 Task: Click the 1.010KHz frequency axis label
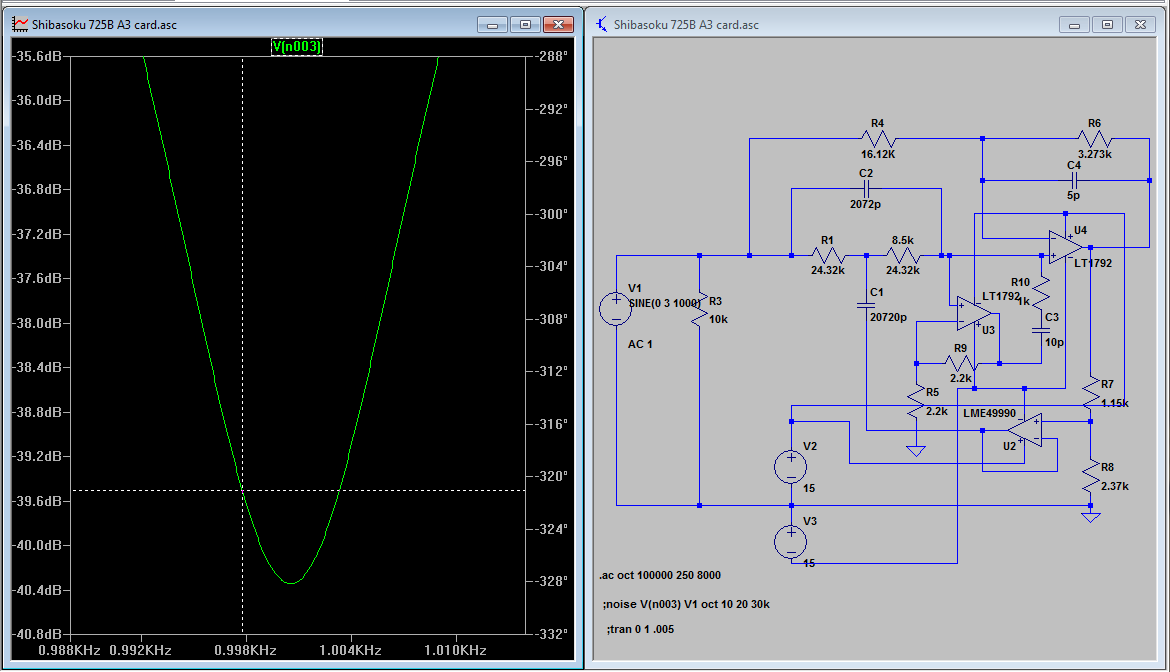[455, 650]
